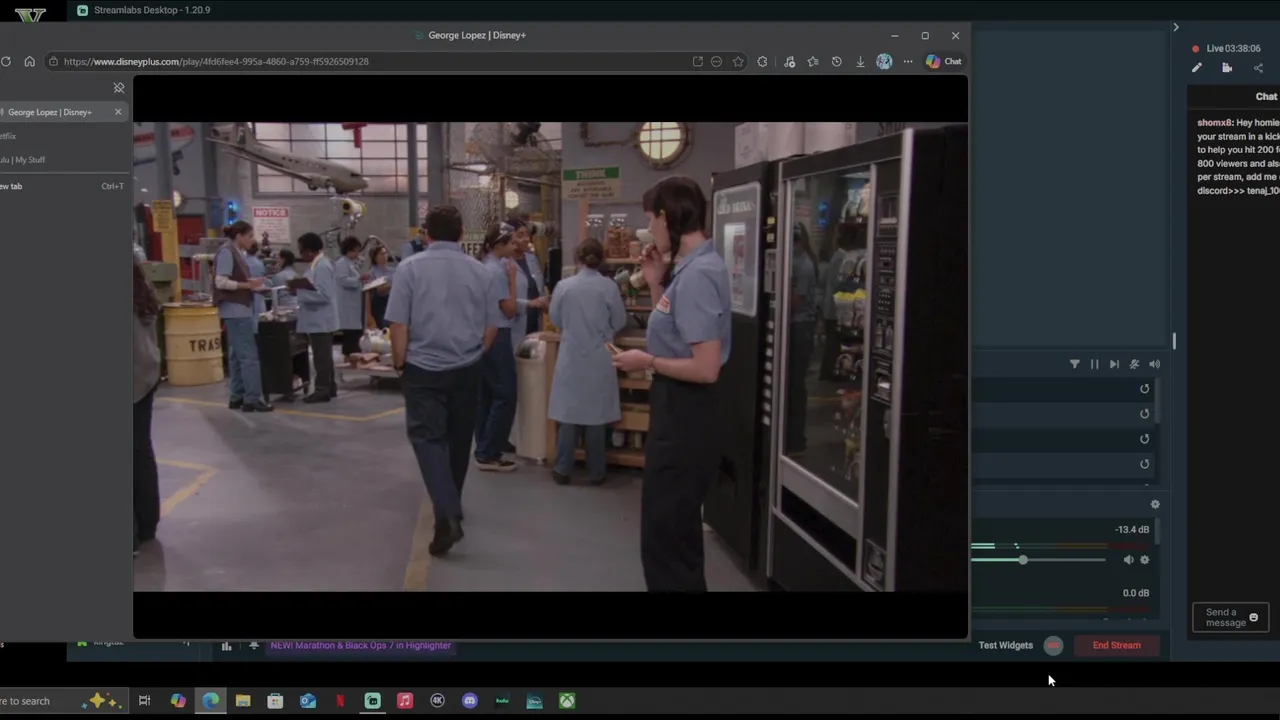
Task: Unpin the vertical tabs pane
Action: tap(119, 88)
